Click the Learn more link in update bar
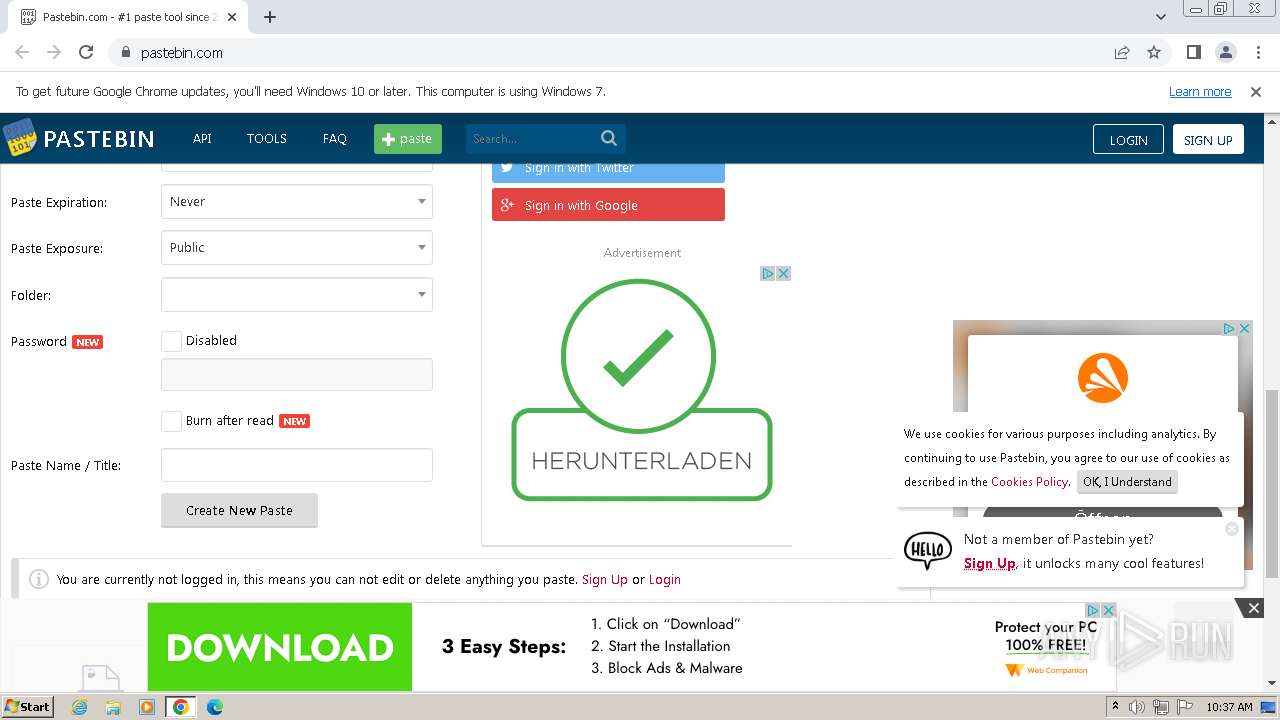The height and width of the screenshot is (720, 1280). [x=1200, y=91]
